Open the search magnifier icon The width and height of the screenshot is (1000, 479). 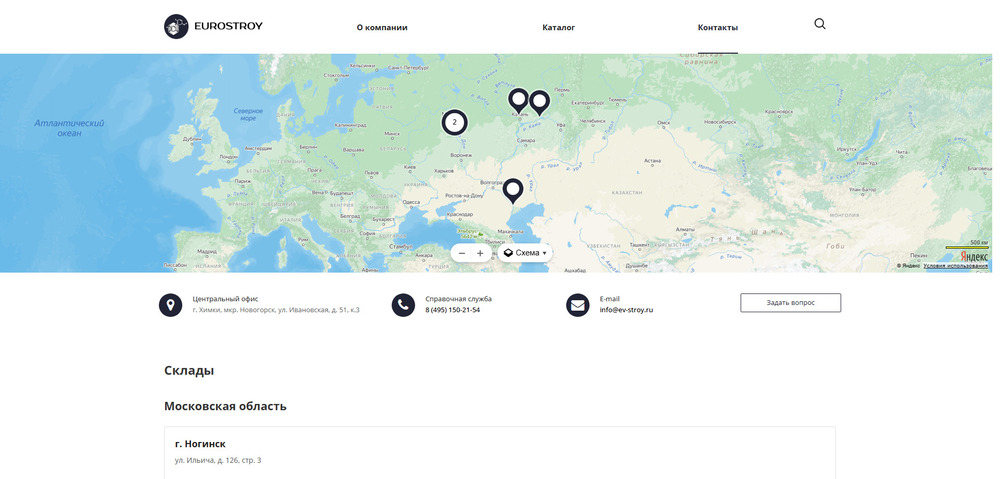(x=820, y=24)
